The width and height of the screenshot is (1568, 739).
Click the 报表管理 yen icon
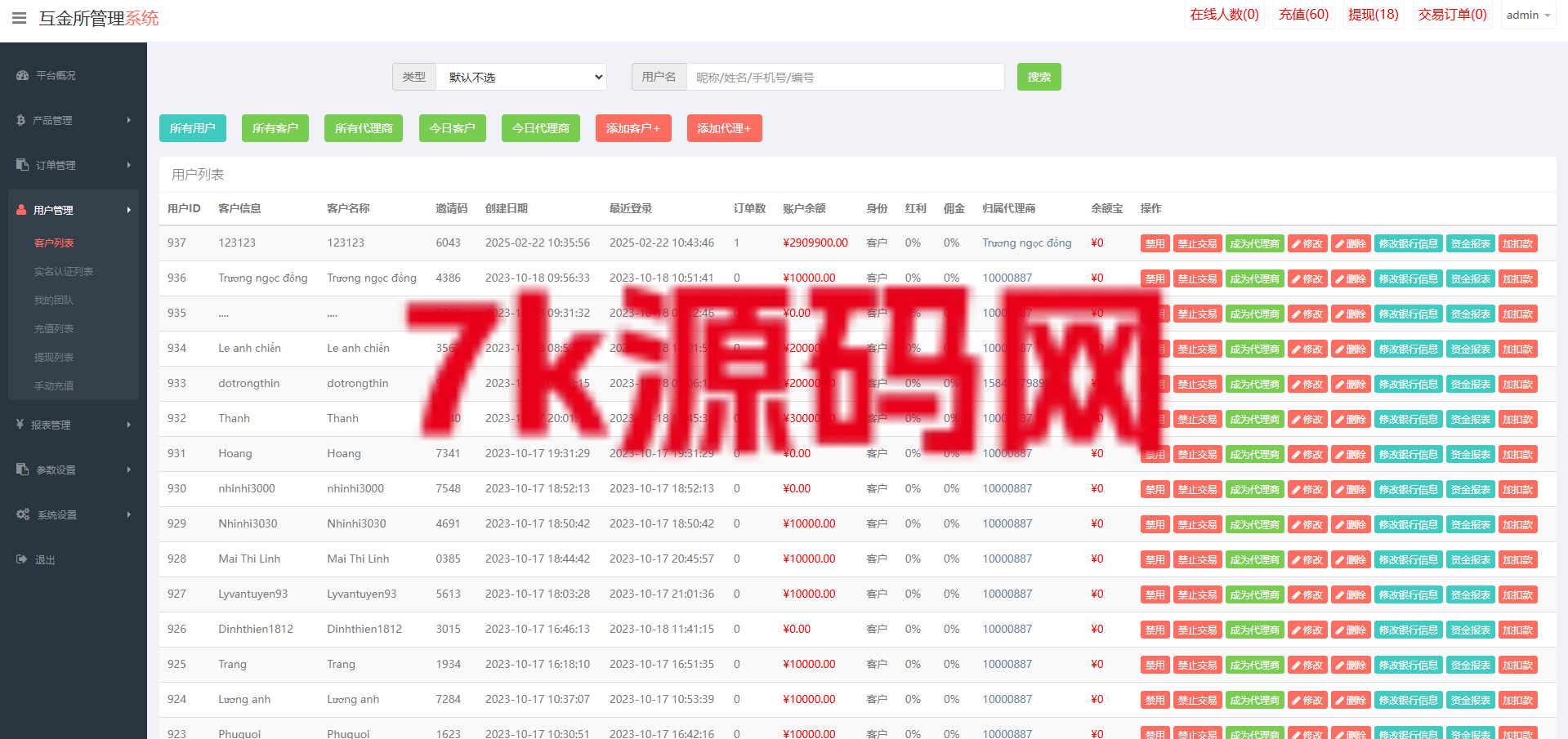20,425
